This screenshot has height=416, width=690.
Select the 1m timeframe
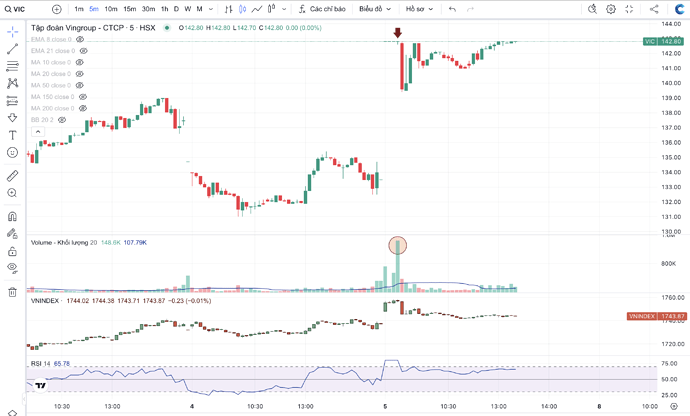[79, 9]
